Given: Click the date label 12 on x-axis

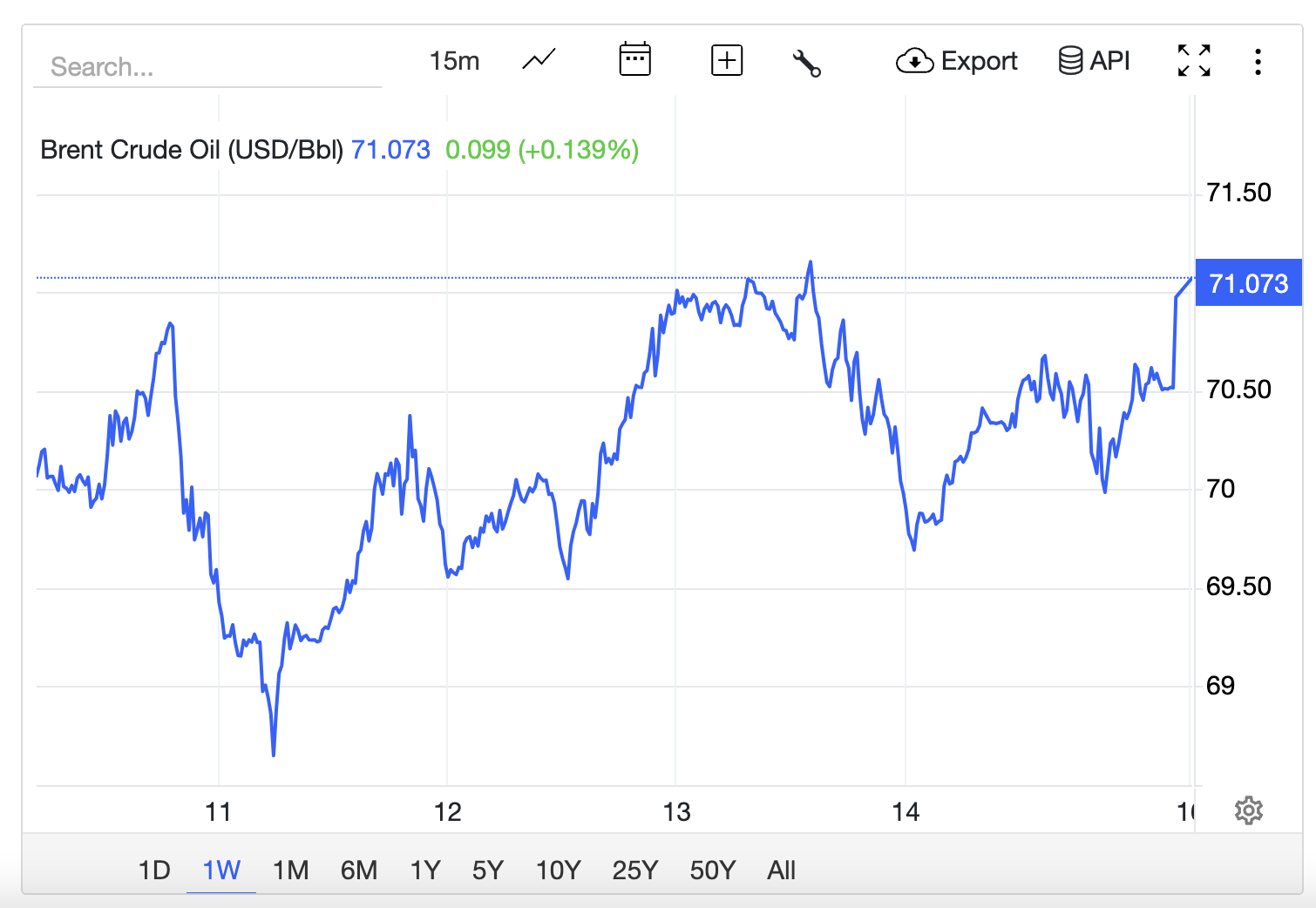Looking at the screenshot, I should (x=447, y=812).
